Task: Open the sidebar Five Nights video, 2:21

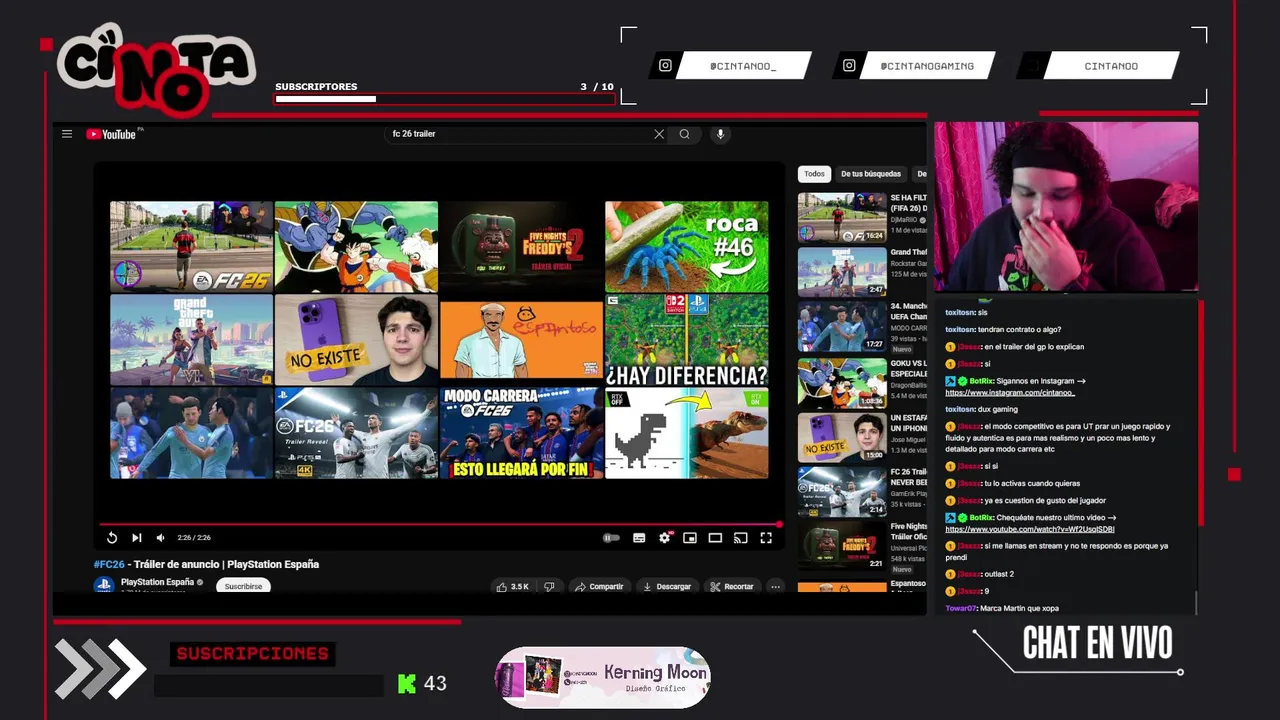Action: point(842,546)
